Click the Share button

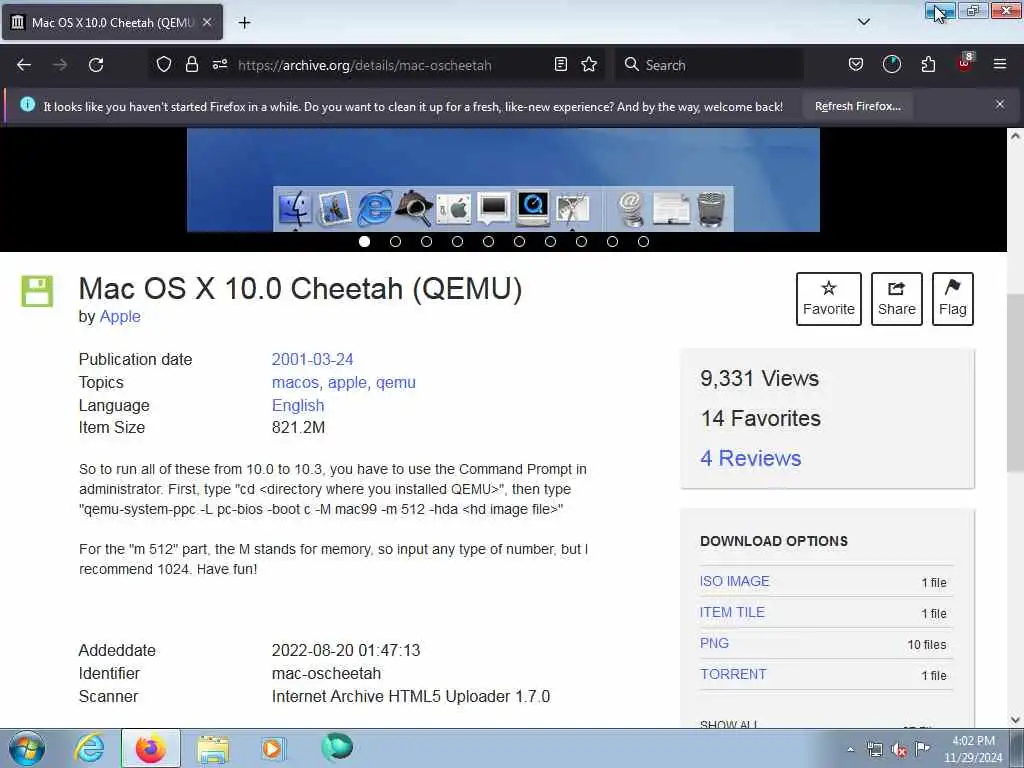[897, 298]
